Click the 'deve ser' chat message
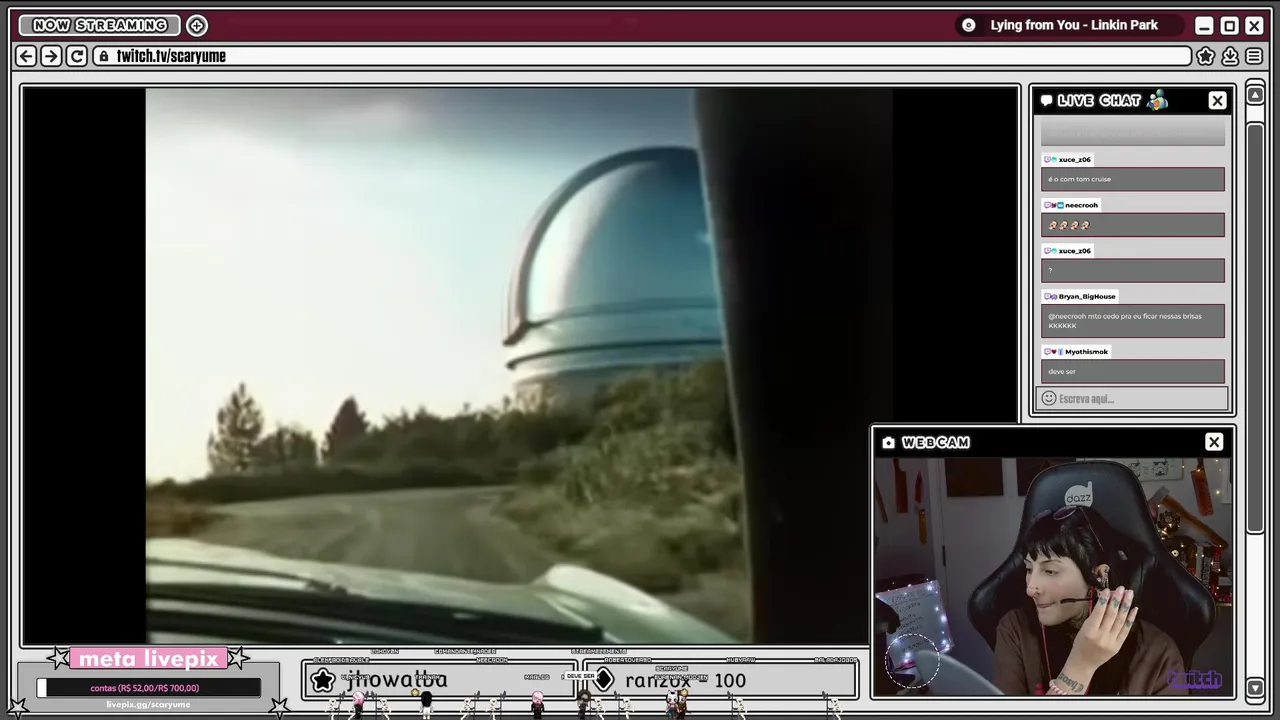Screen dimensions: 1280x720 1132,371
